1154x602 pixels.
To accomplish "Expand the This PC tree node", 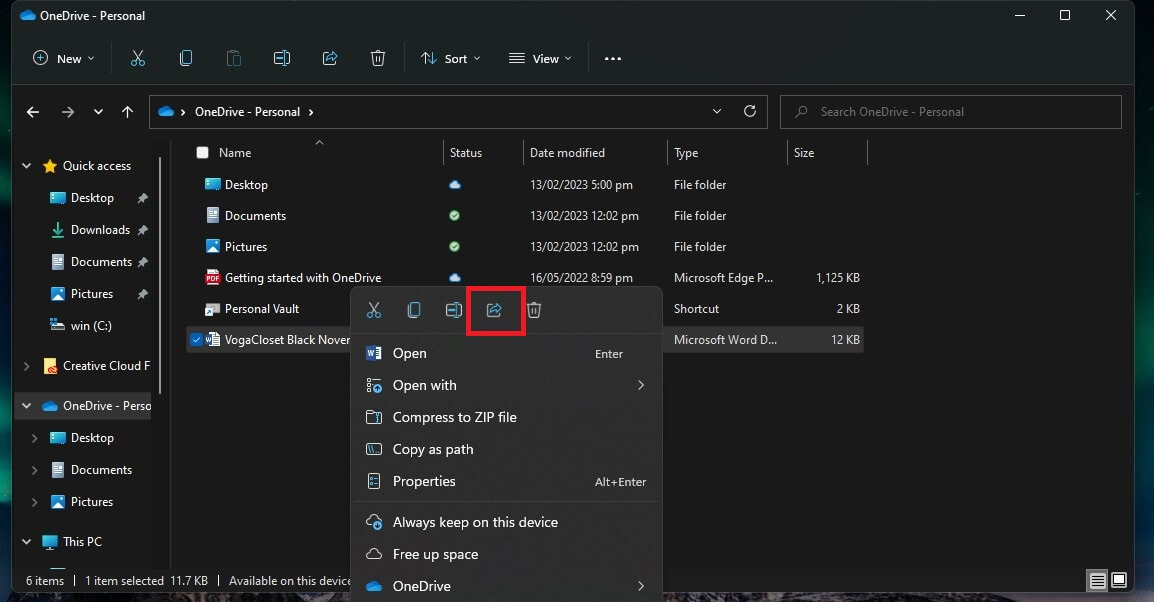I will pos(27,542).
